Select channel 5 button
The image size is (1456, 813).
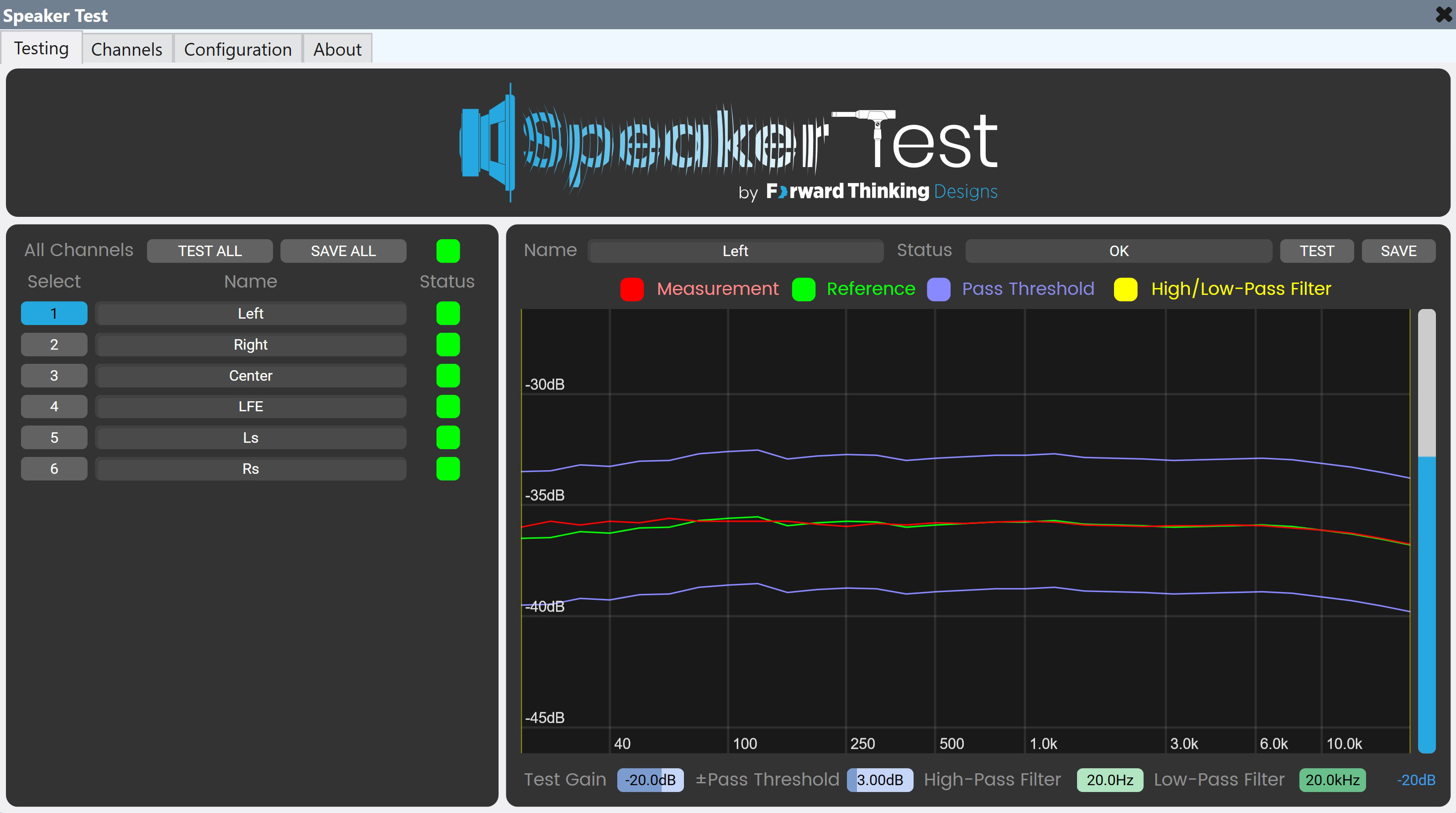point(54,438)
